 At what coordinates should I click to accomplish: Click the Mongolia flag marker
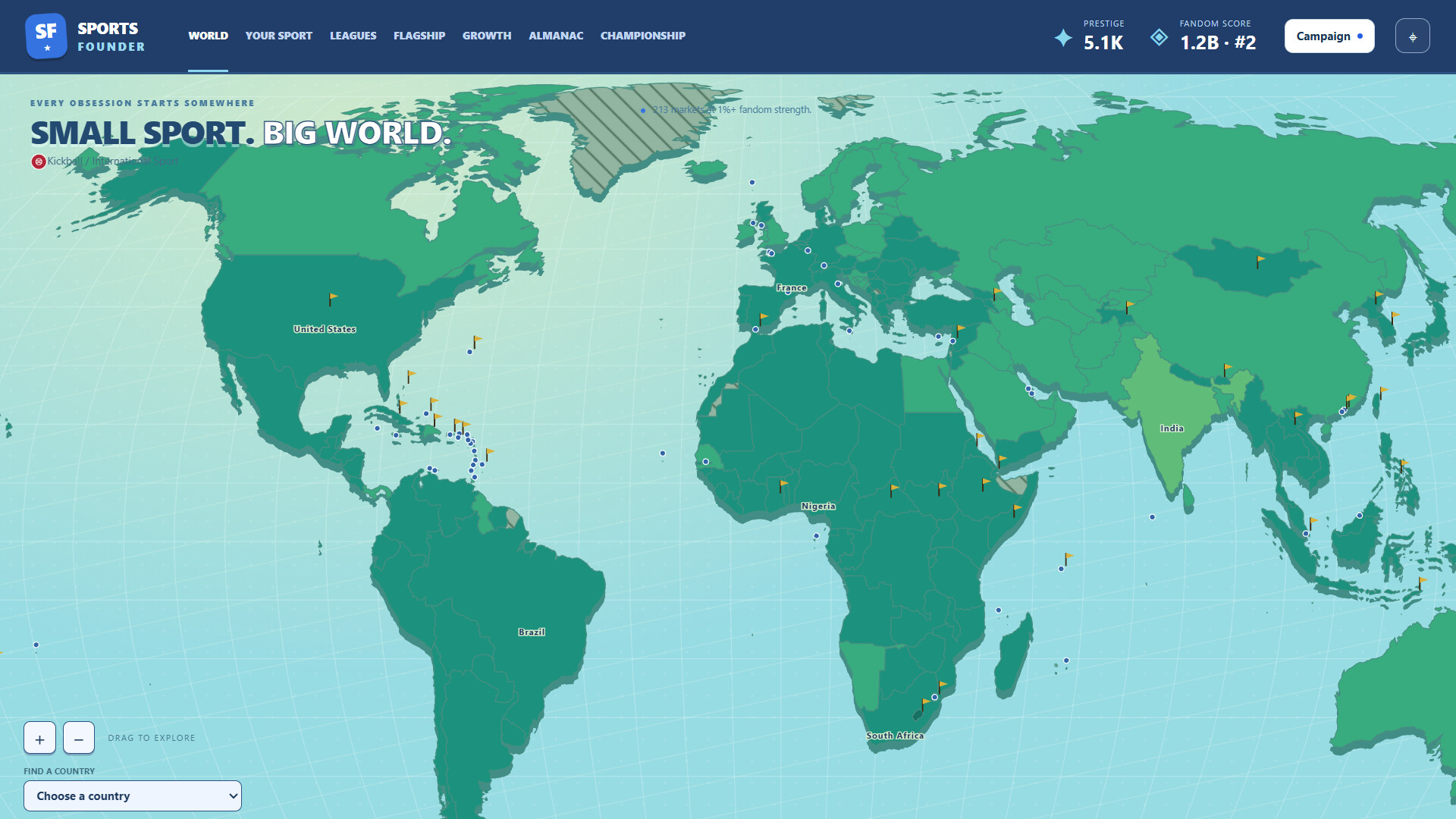(x=1260, y=262)
